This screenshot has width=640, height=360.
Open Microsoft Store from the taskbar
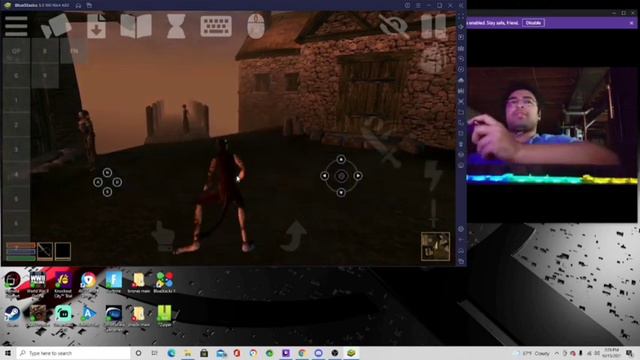click(204, 353)
